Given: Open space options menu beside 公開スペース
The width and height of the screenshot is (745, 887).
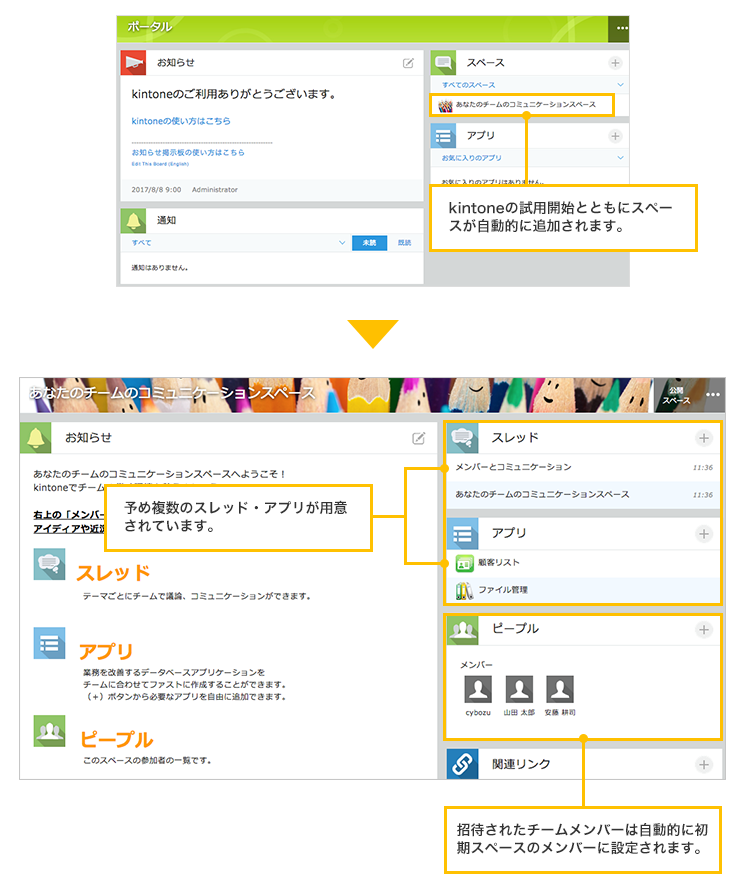Looking at the screenshot, I should 712,395.
